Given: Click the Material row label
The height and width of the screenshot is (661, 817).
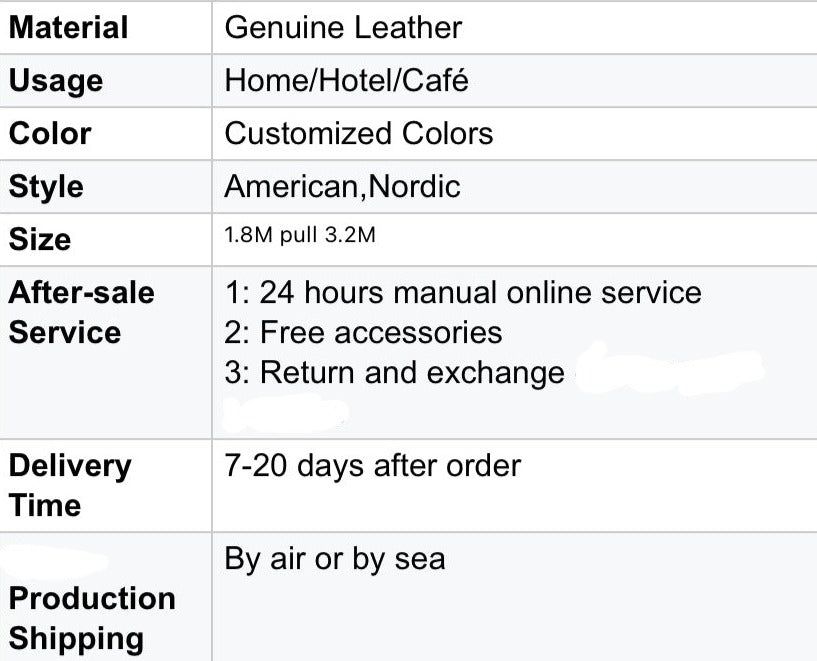Looking at the screenshot, I should pos(68,28).
